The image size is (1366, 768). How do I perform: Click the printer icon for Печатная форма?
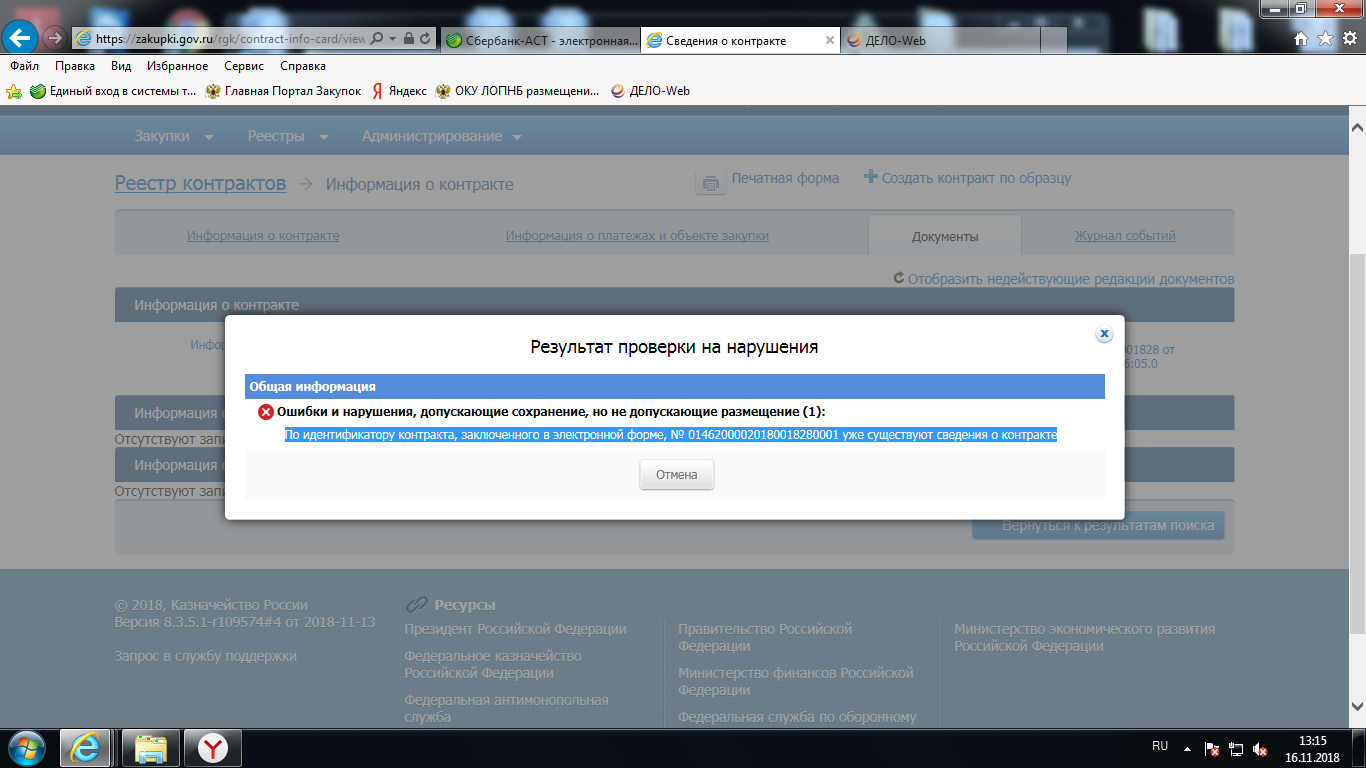pyautogui.click(x=710, y=182)
